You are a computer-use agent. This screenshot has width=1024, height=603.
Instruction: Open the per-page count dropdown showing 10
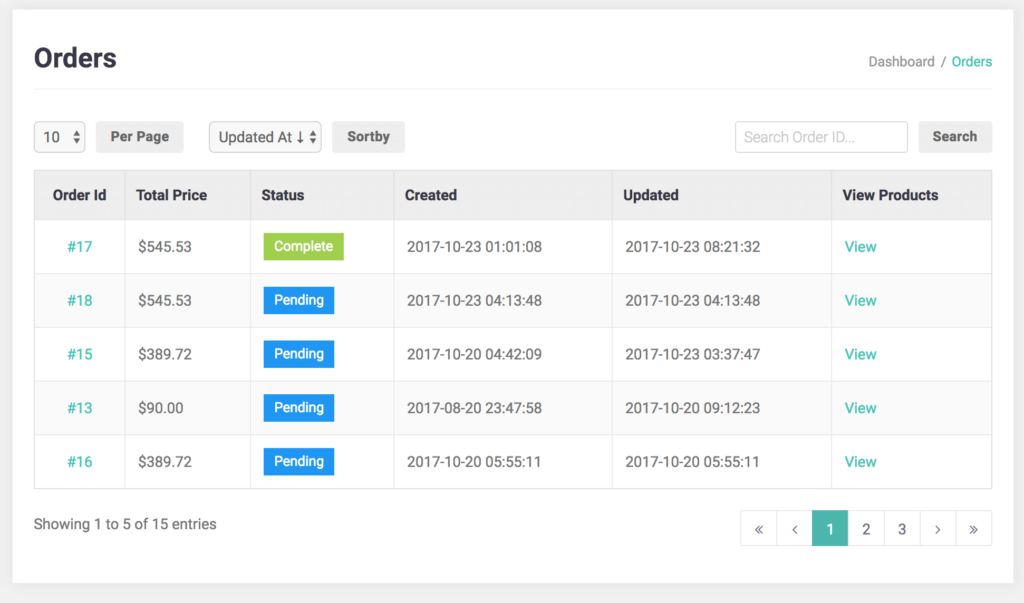click(x=60, y=137)
